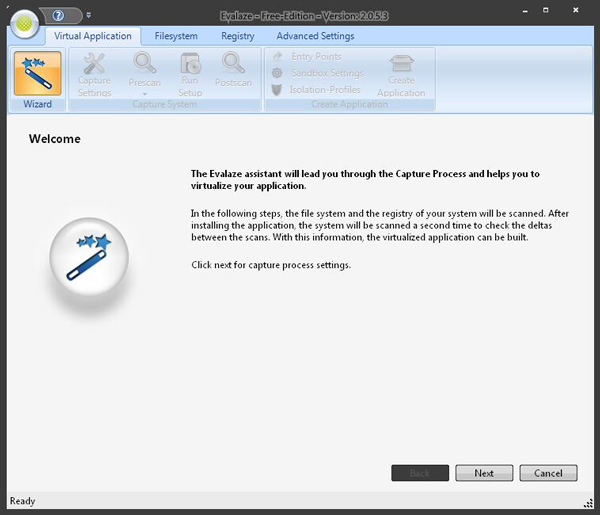Click the Wizard wand icon

pos(38,73)
